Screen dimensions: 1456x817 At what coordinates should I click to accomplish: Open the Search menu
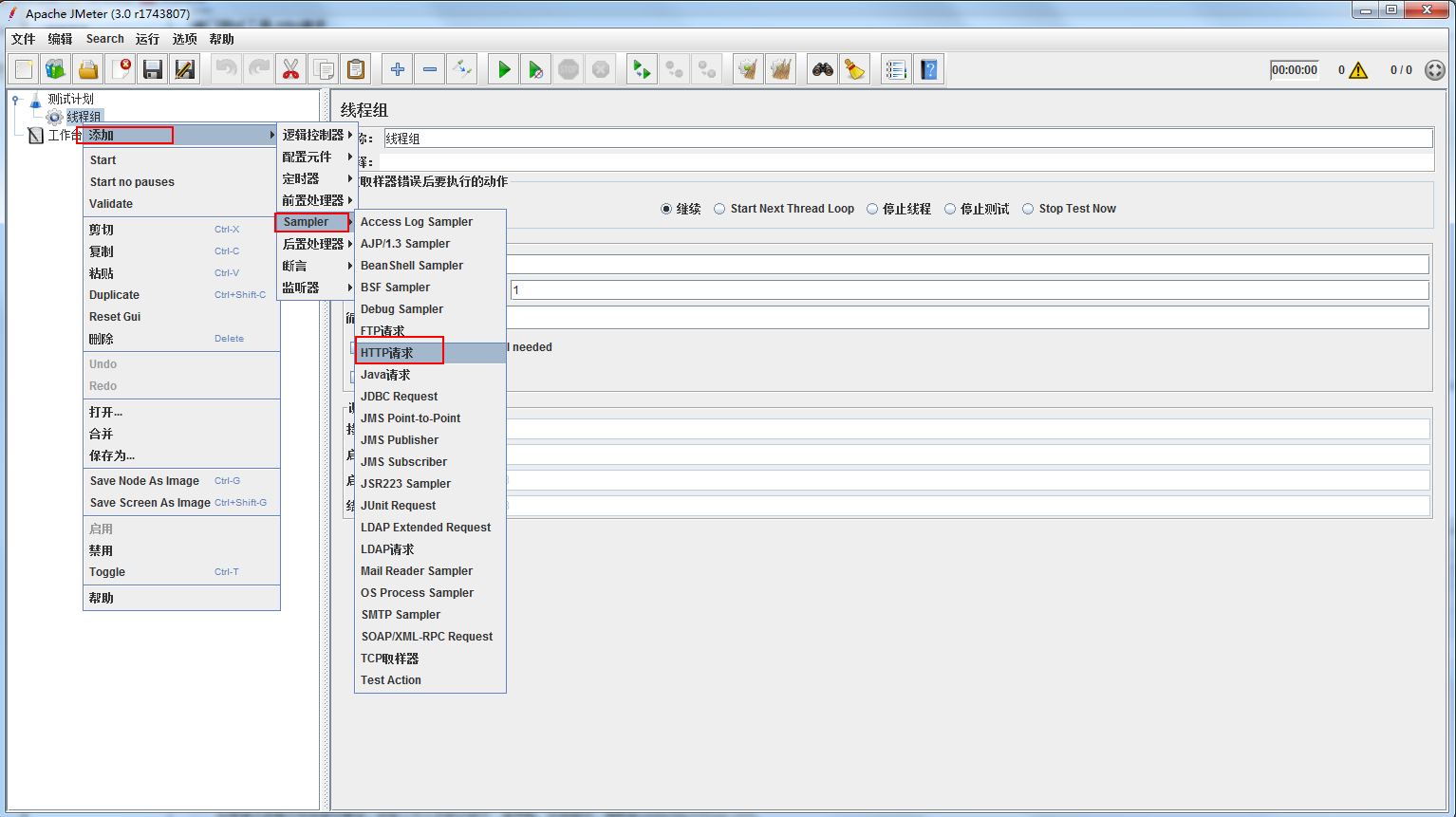[x=104, y=39]
